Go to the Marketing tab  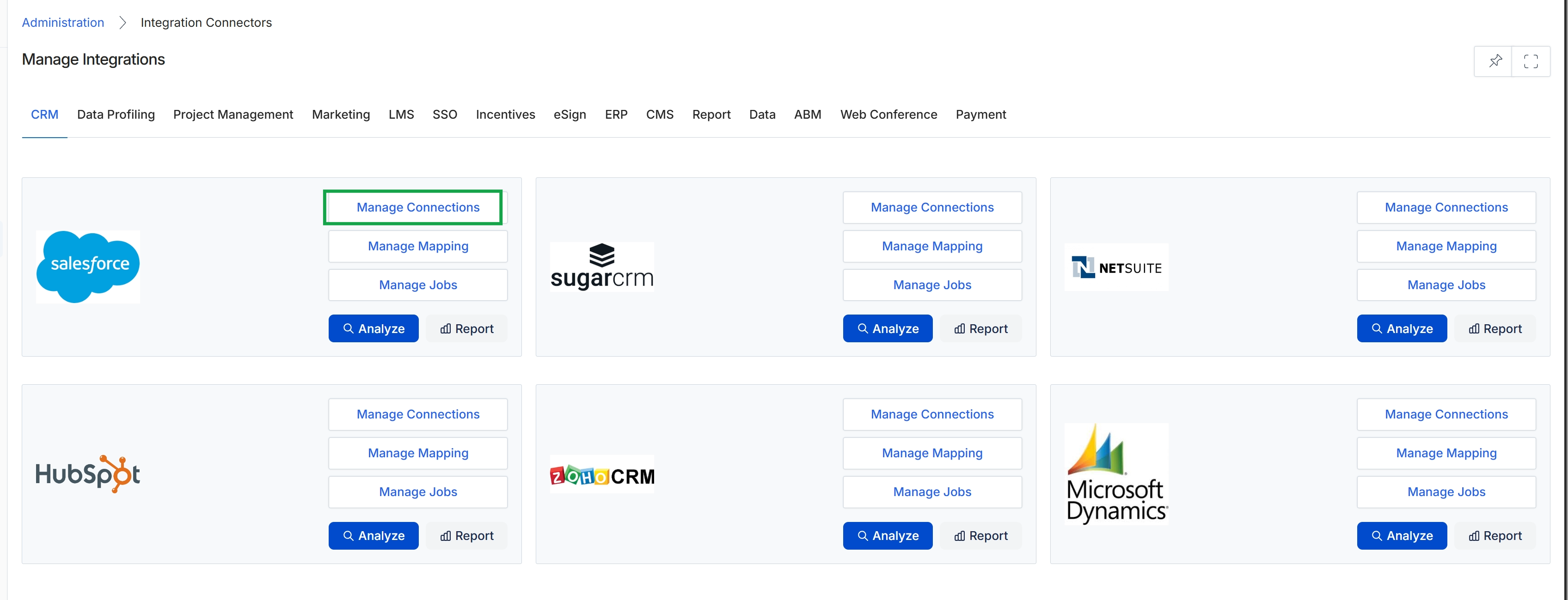[x=341, y=114]
